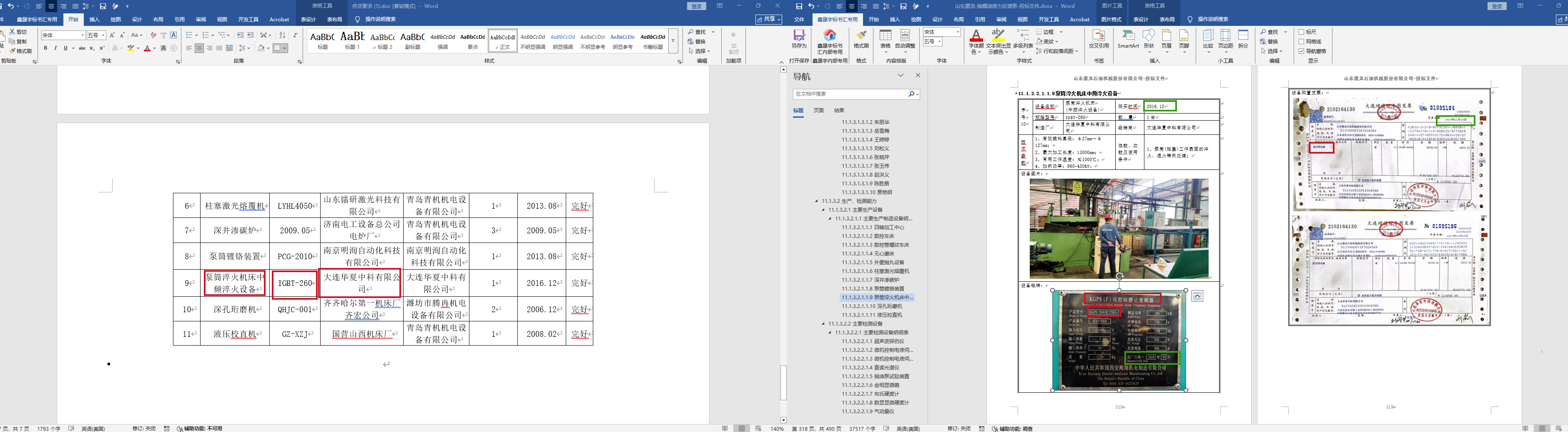This screenshot has width=1568, height=432.
Task: Click the subscript icon in the left window
Action: [92, 48]
